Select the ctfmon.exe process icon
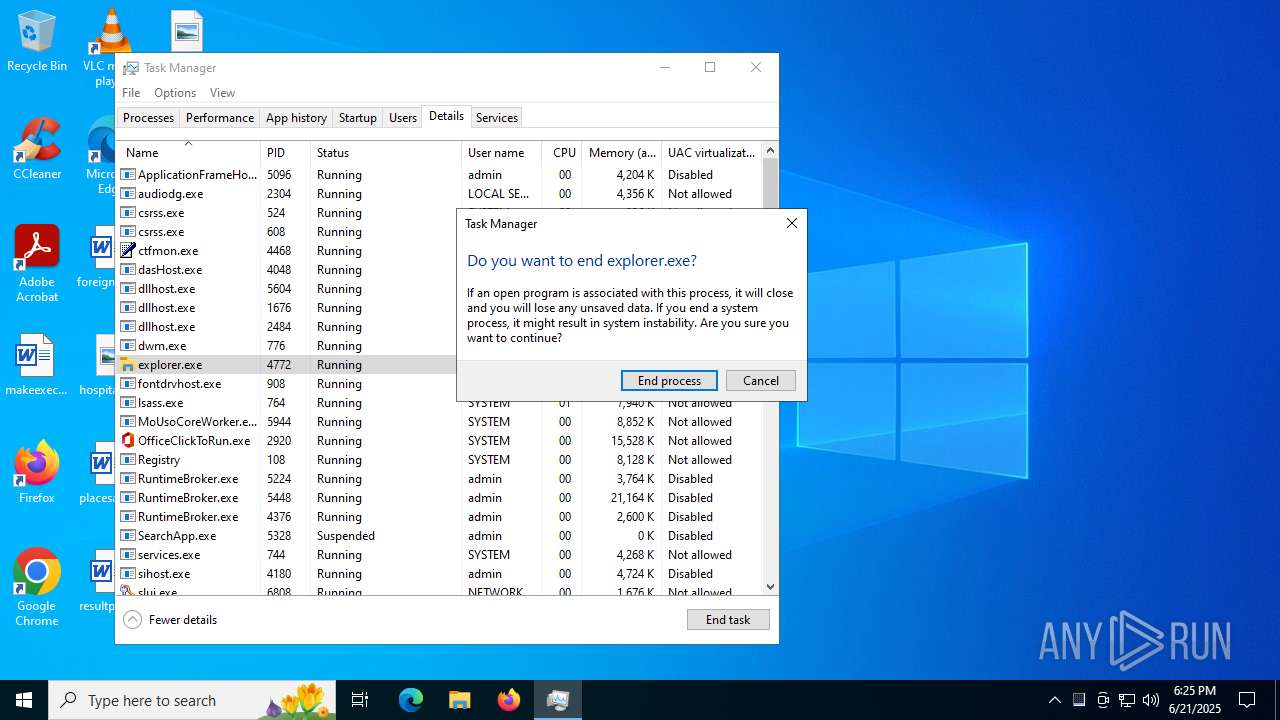The height and width of the screenshot is (720, 1280). pos(128,251)
